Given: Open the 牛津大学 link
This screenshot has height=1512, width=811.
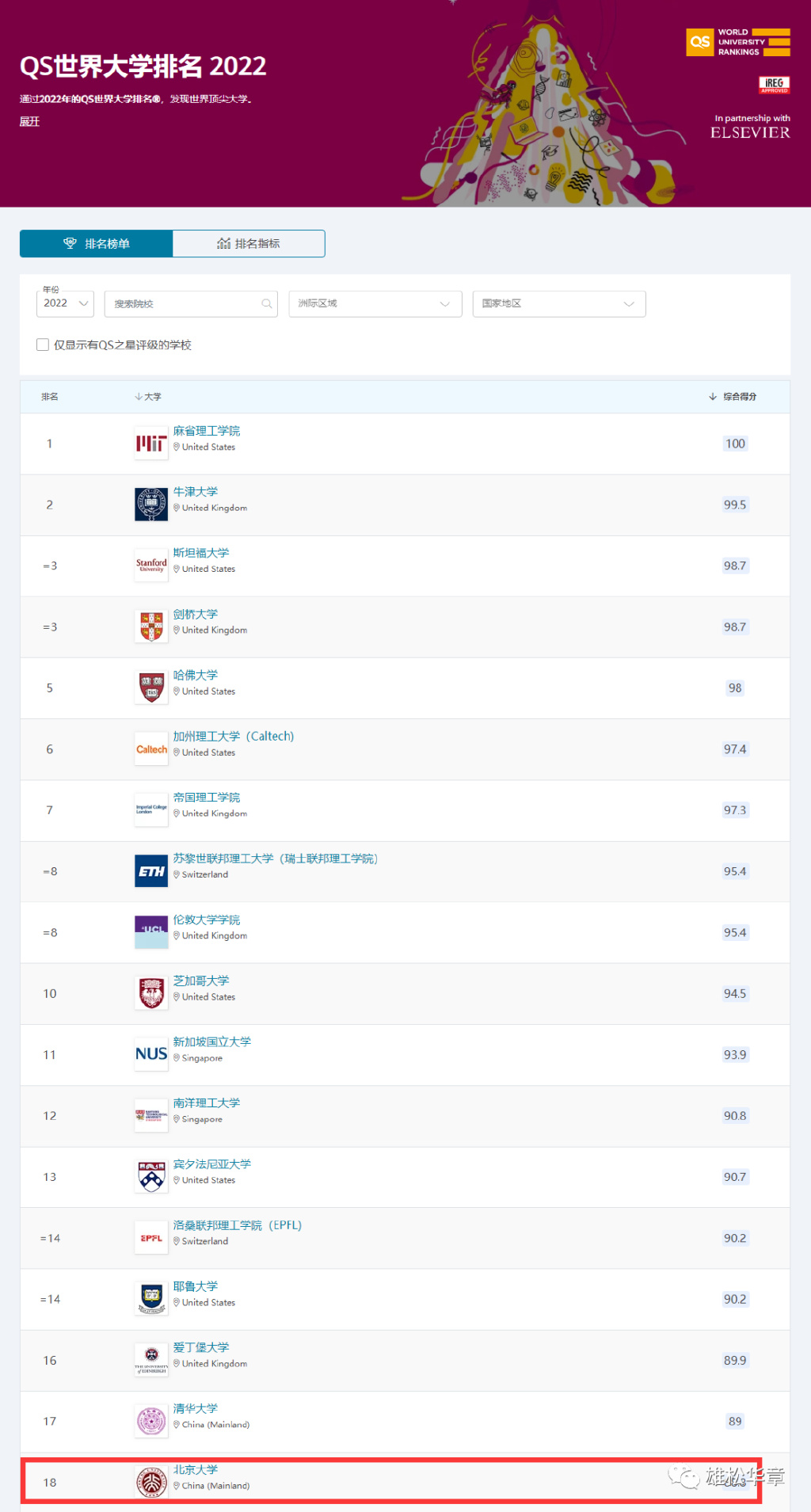Looking at the screenshot, I should point(196,492).
